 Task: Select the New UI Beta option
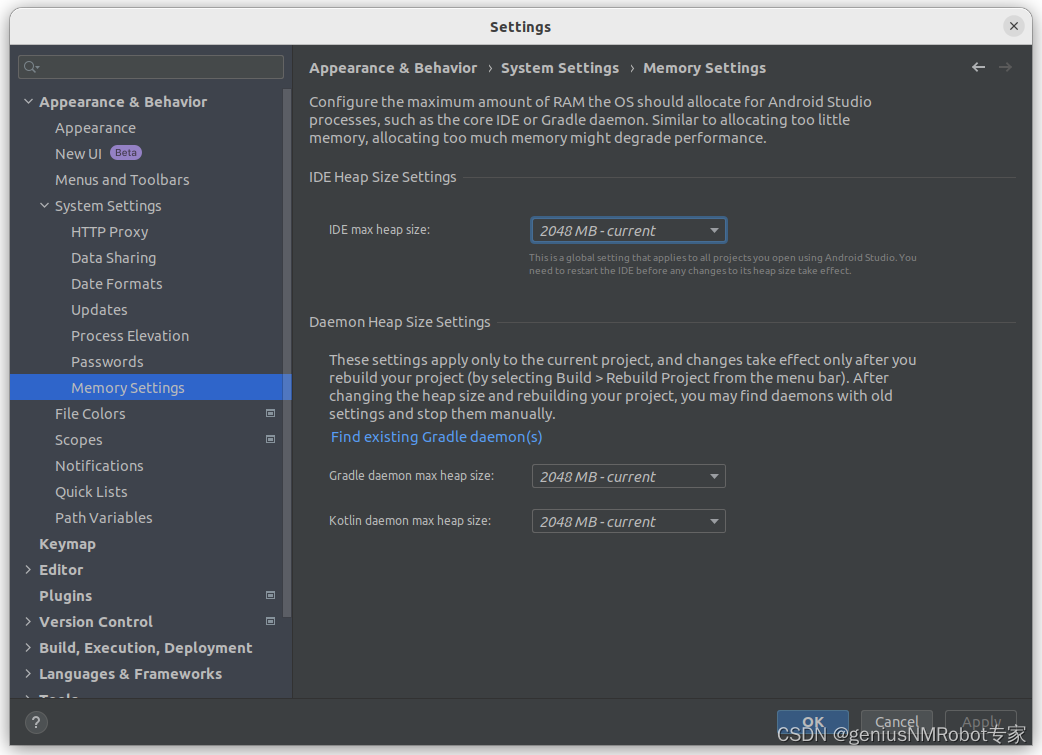[78, 153]
